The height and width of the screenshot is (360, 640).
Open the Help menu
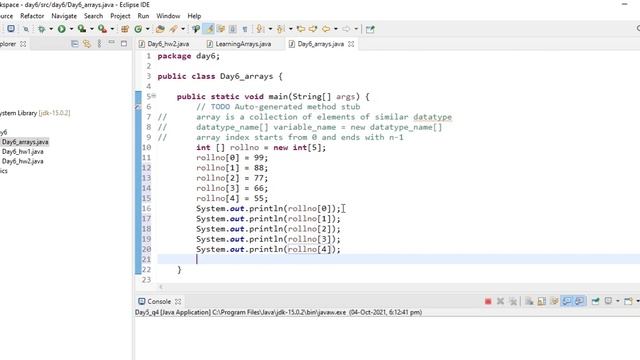(194, 16)
